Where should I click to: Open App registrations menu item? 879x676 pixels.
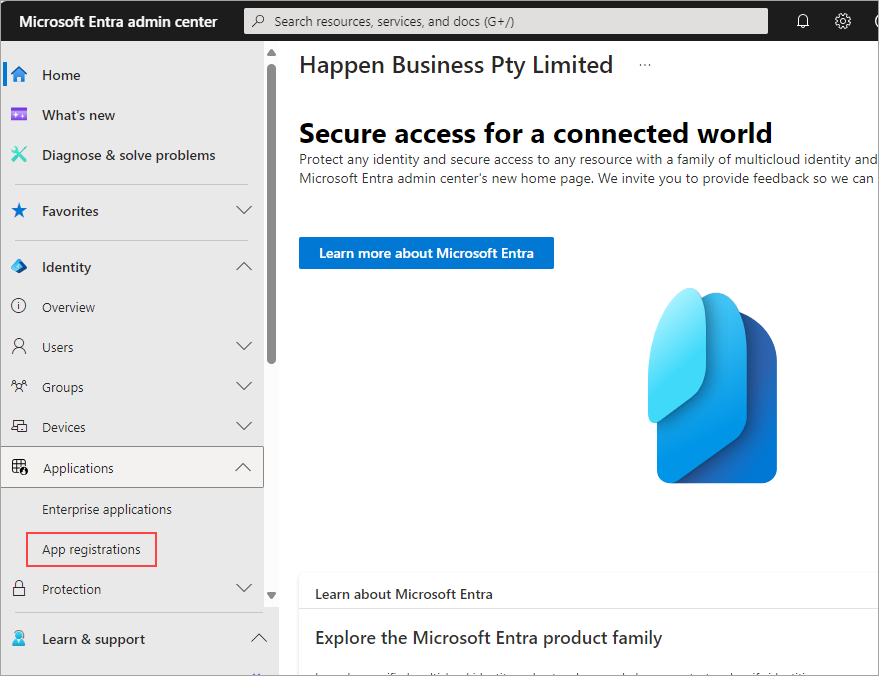pyautogui.click(x=91, y=549)
